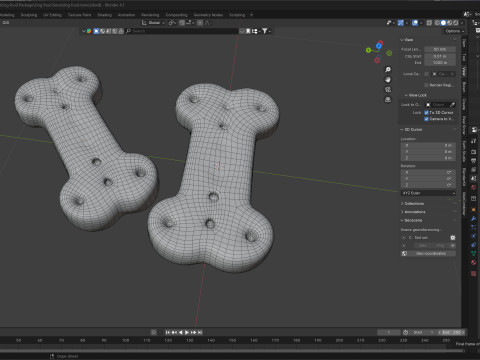Click Lock to Object eyedropper icon
The image size is (480, 360).
[x=452, y=105]
